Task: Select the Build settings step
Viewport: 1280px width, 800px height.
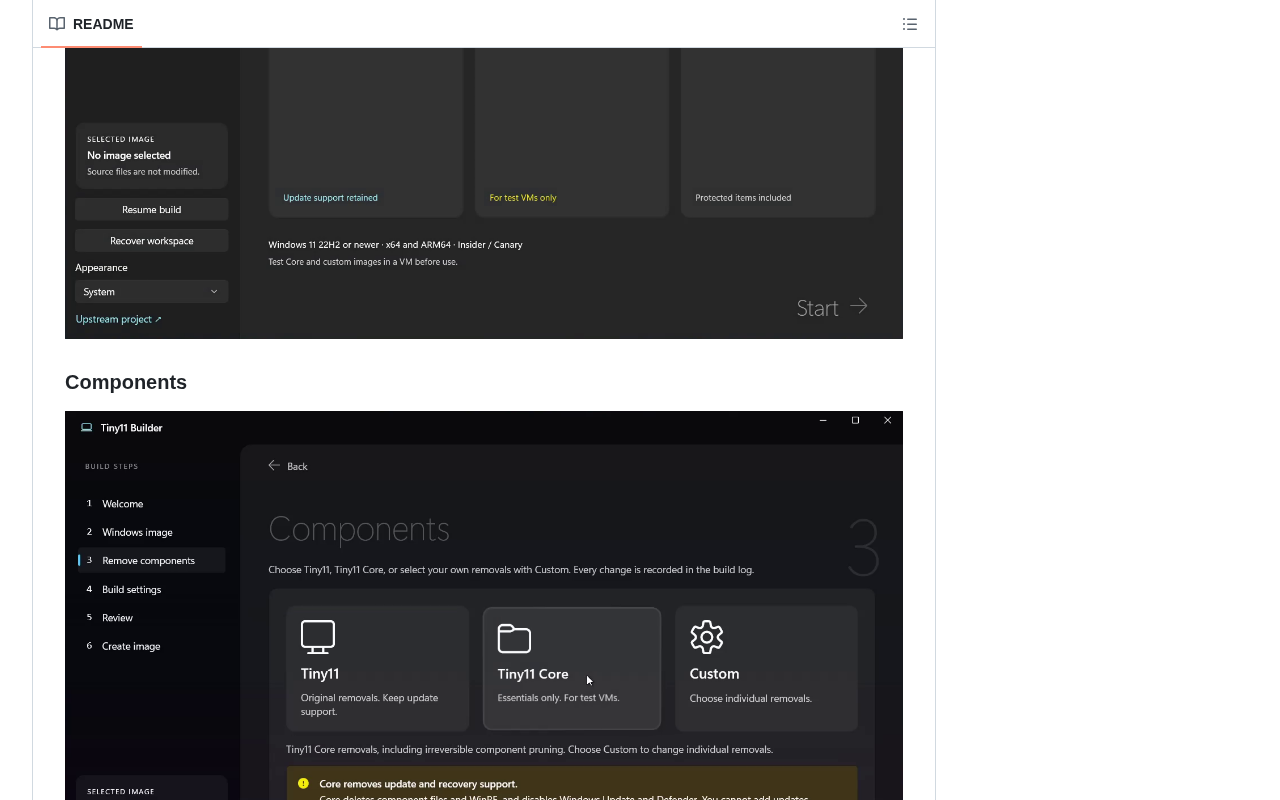Action: [152, 589]
